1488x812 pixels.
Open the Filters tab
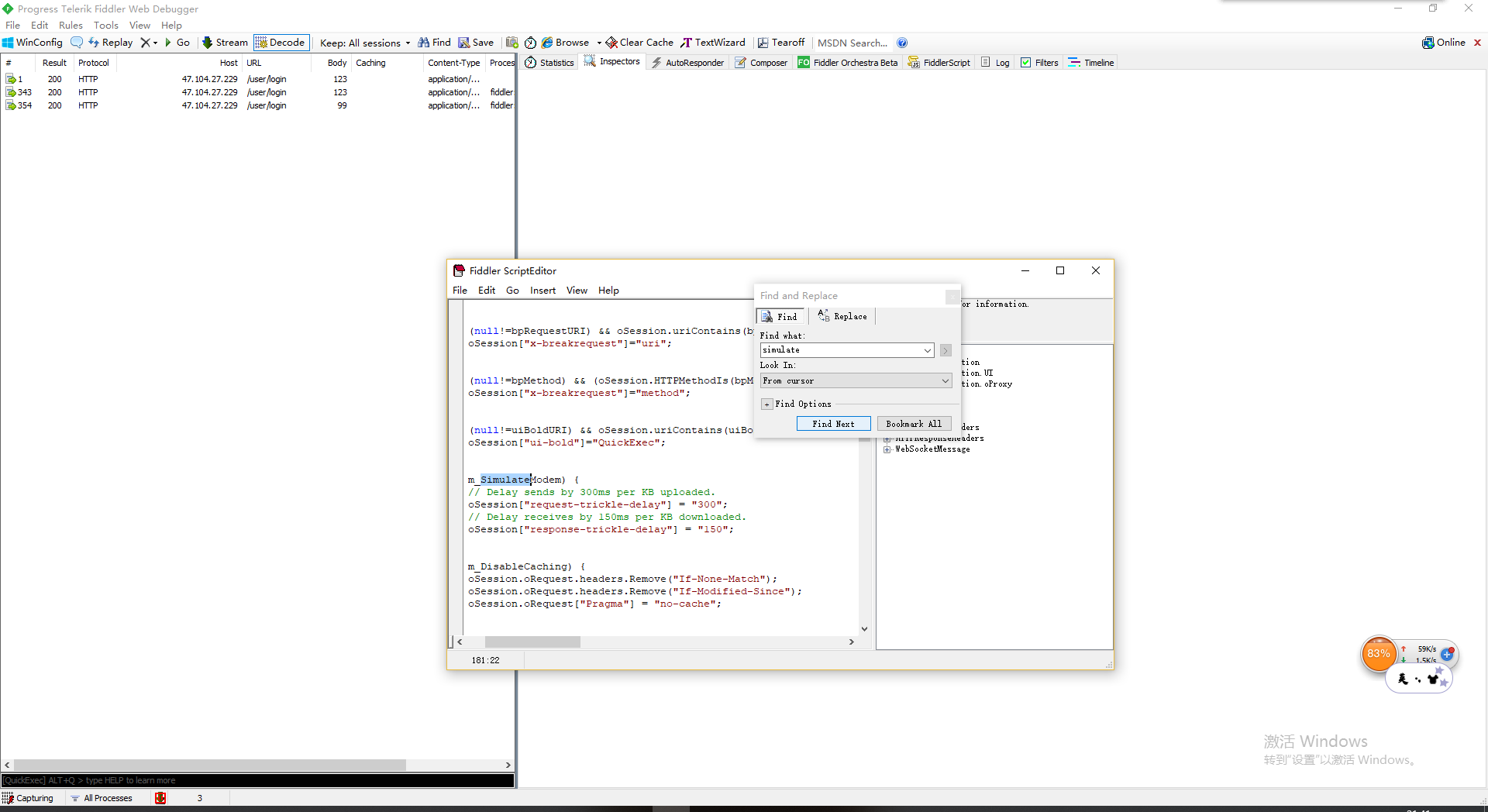(1039, 63)
